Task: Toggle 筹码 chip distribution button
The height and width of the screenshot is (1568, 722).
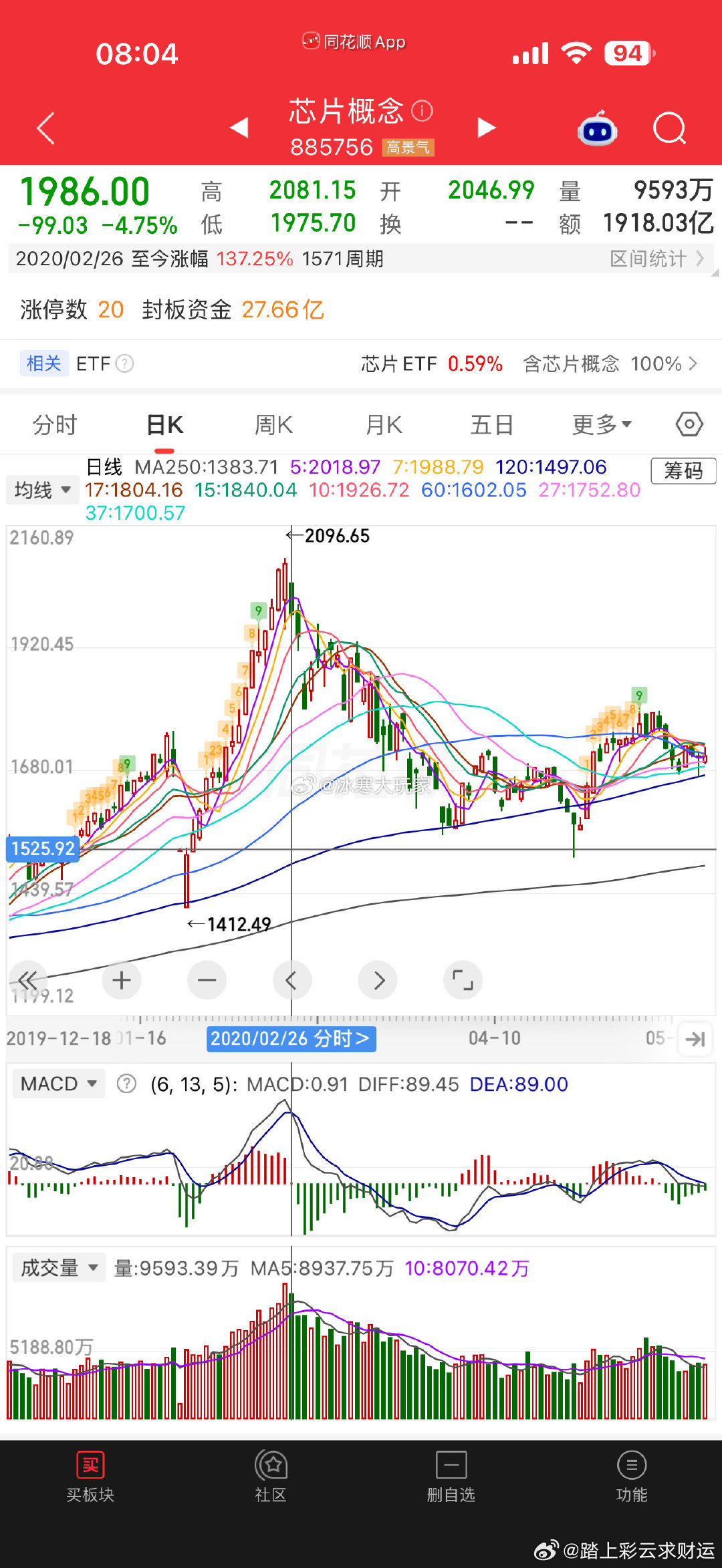Action: point(683,471)
